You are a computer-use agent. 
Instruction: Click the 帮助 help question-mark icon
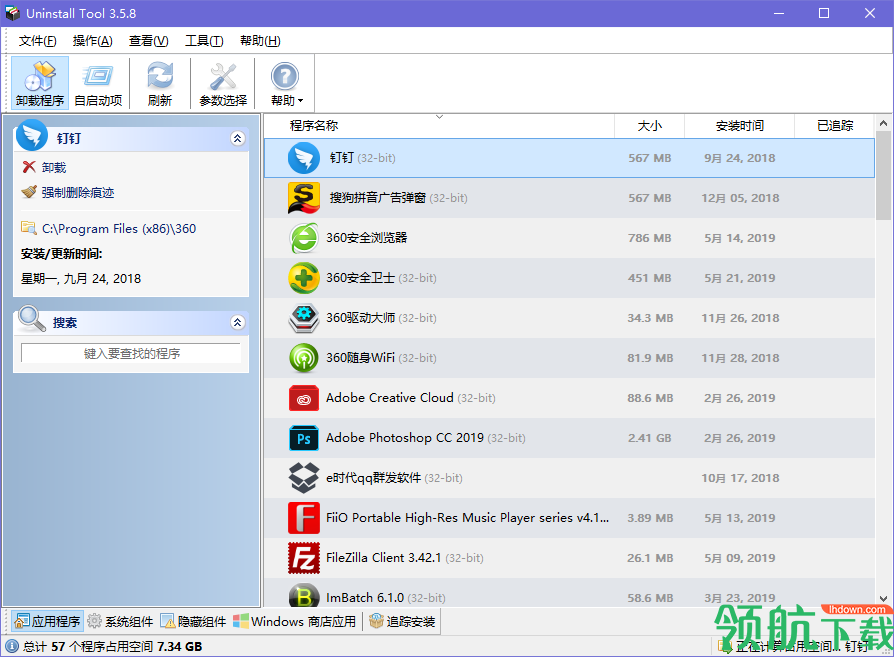click(x=284, y=77)
